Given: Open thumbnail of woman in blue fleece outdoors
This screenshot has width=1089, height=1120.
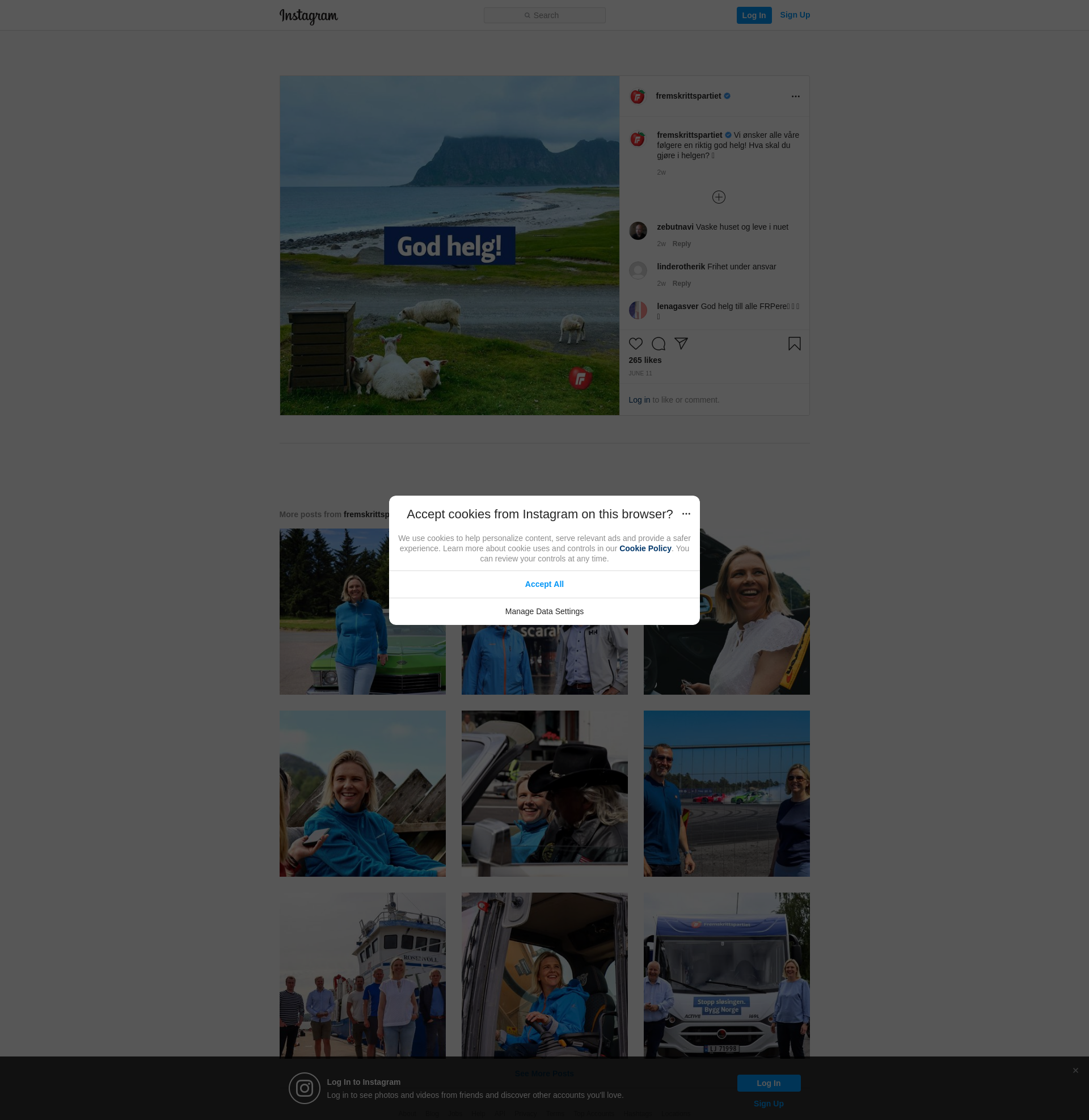Looking at the screenshot, I should click(362, 793).
